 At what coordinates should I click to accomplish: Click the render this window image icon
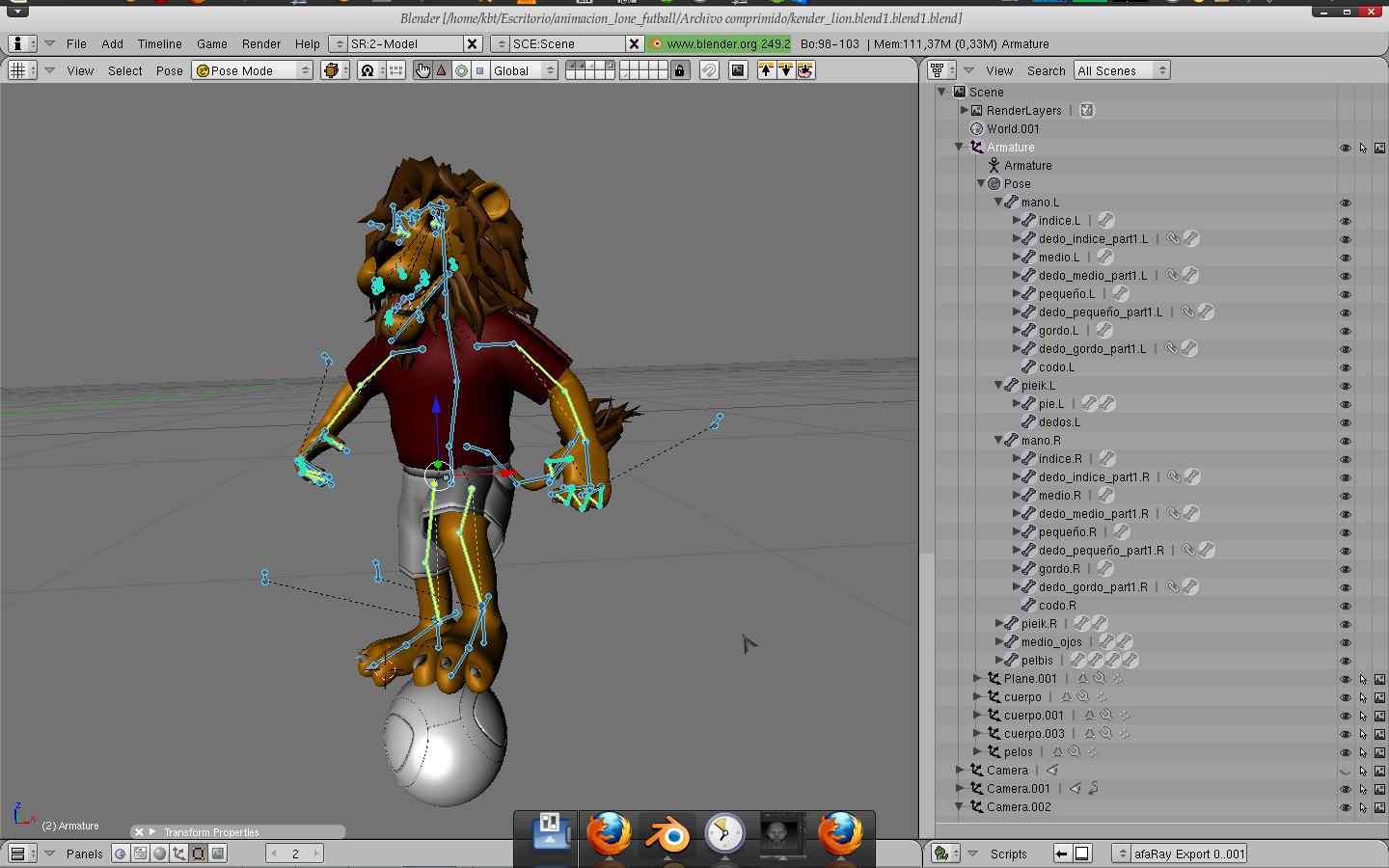[x=738, y=70]
